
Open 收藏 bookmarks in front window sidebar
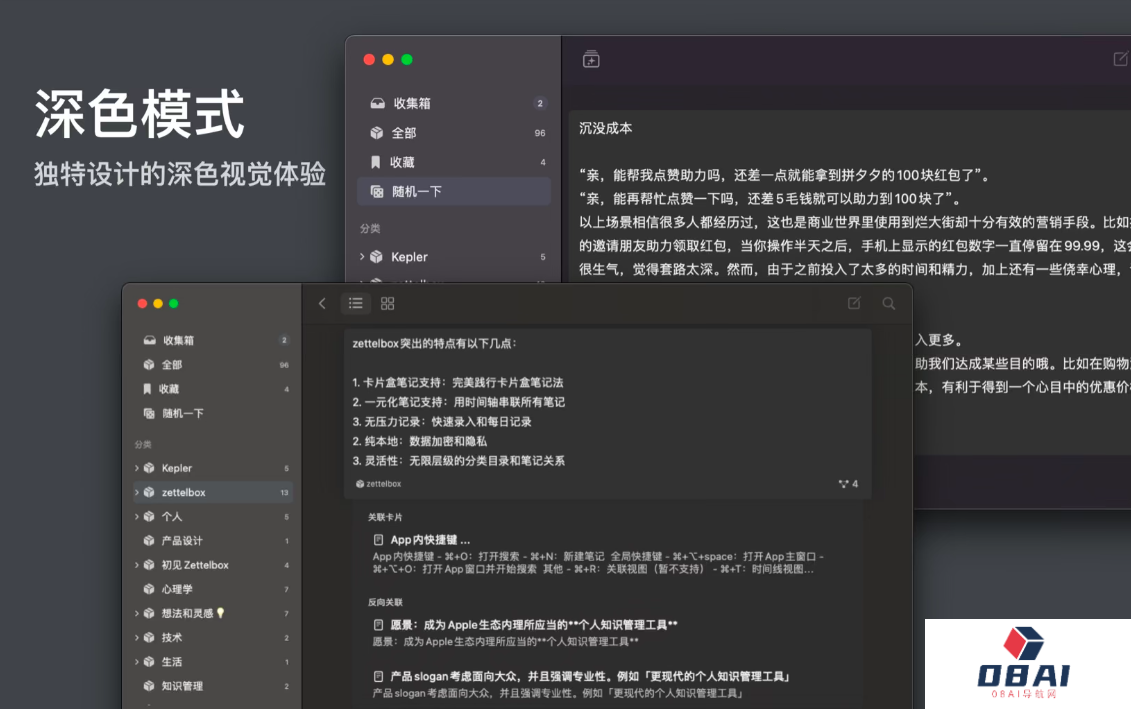(x=170, y=389)
